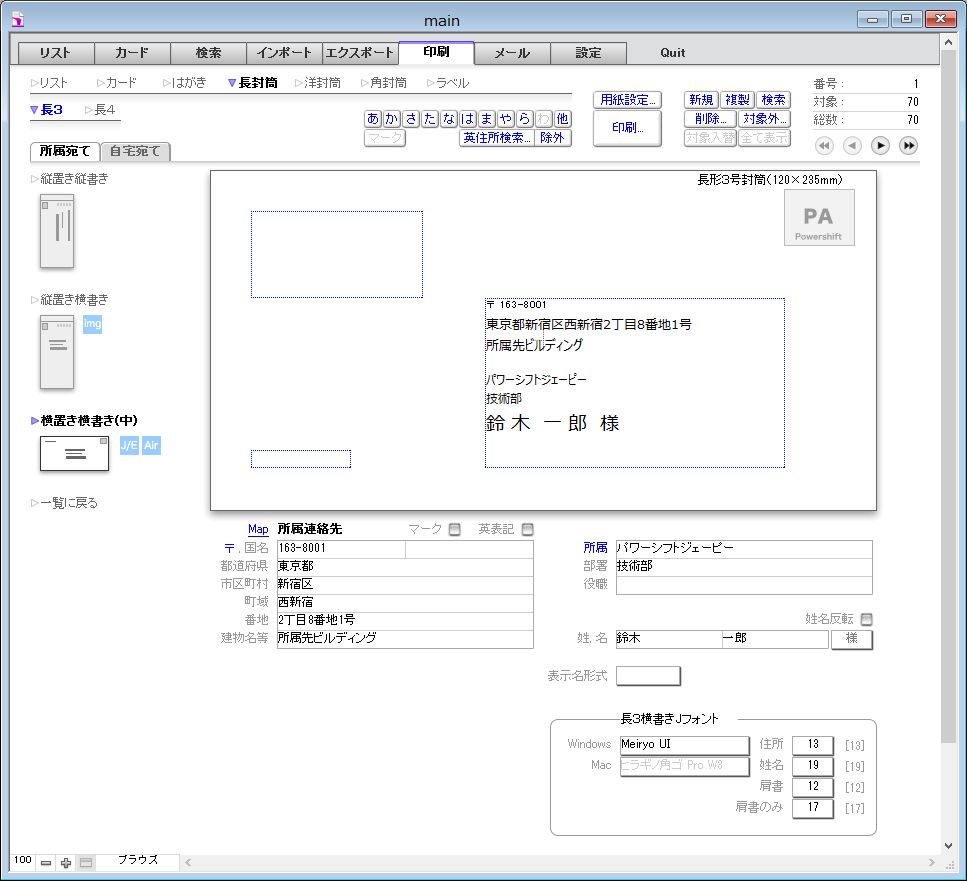Viewport: 967px width, 881px height.
Task: Click the Air mail badge icon
Action: 151,445
